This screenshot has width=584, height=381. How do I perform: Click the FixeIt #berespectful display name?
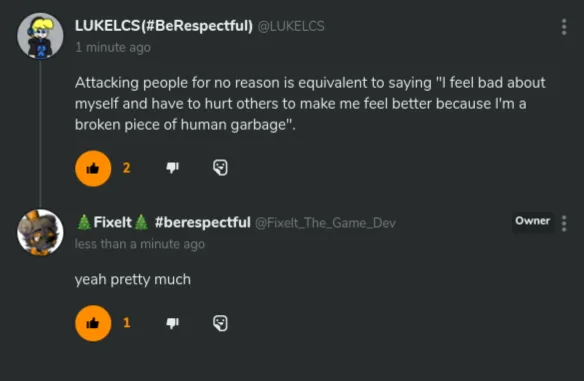pyautogui.click(x=163, y=222)
